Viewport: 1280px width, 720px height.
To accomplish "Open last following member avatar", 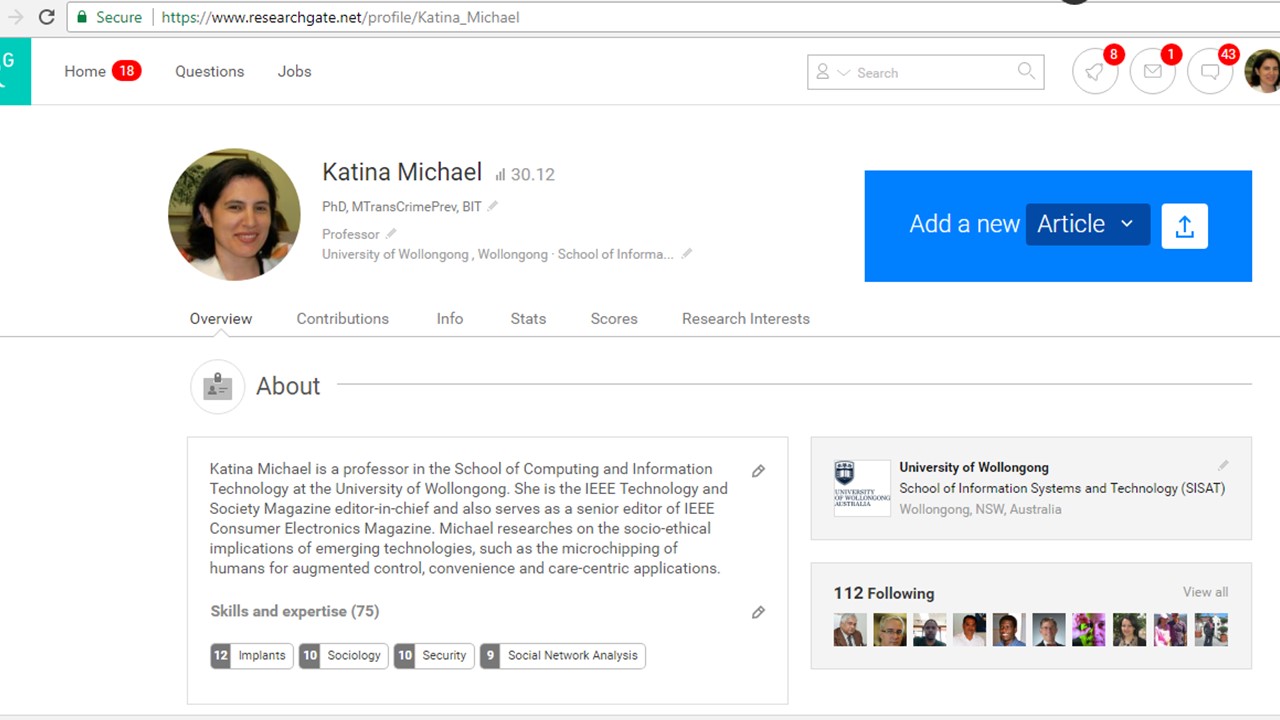I will click(x=1210, y=630).
